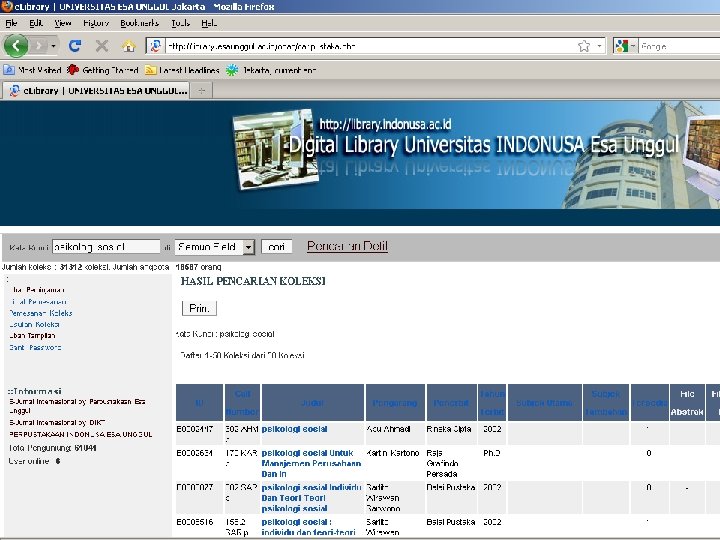Screen dimensions: 720x540
Task: Sort by the Subjek Utama column header
Action: click(545, 403)
